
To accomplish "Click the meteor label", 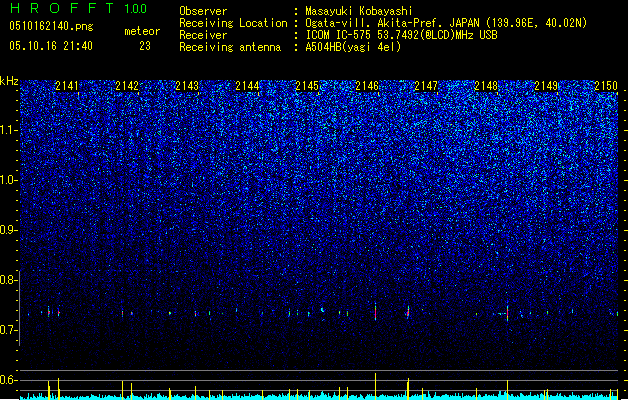I will [x=142, y=31].
